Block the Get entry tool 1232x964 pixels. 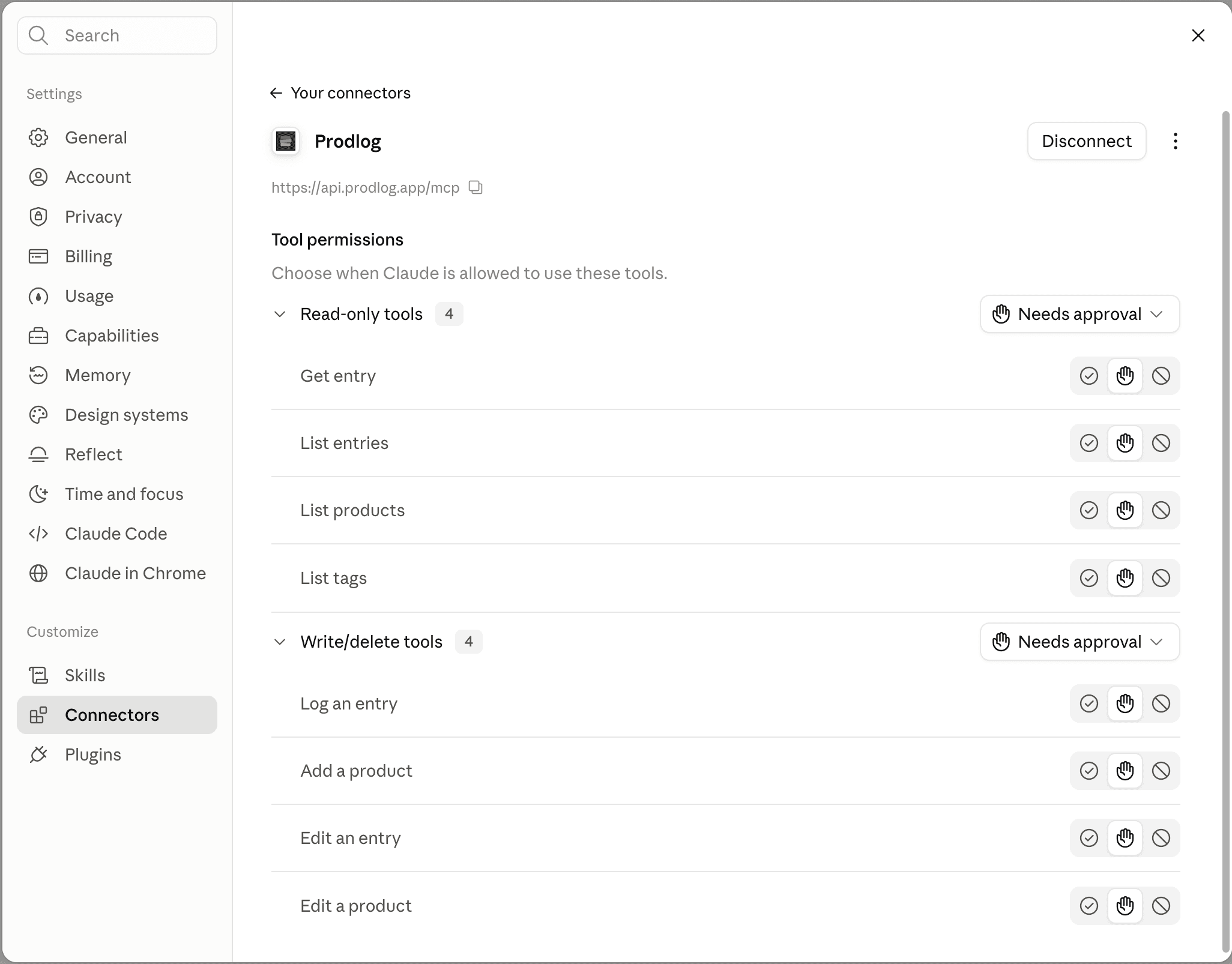pyautogui.click(x=1161, y=376)
